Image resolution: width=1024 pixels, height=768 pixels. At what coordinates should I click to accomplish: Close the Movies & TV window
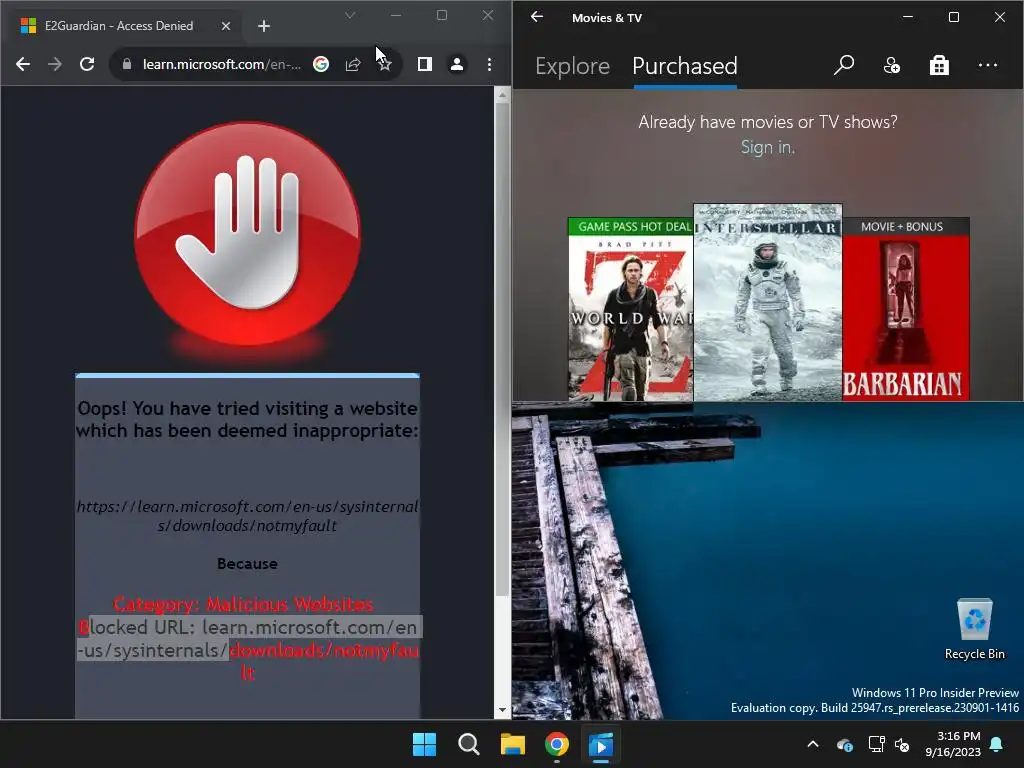coord(999,17)
